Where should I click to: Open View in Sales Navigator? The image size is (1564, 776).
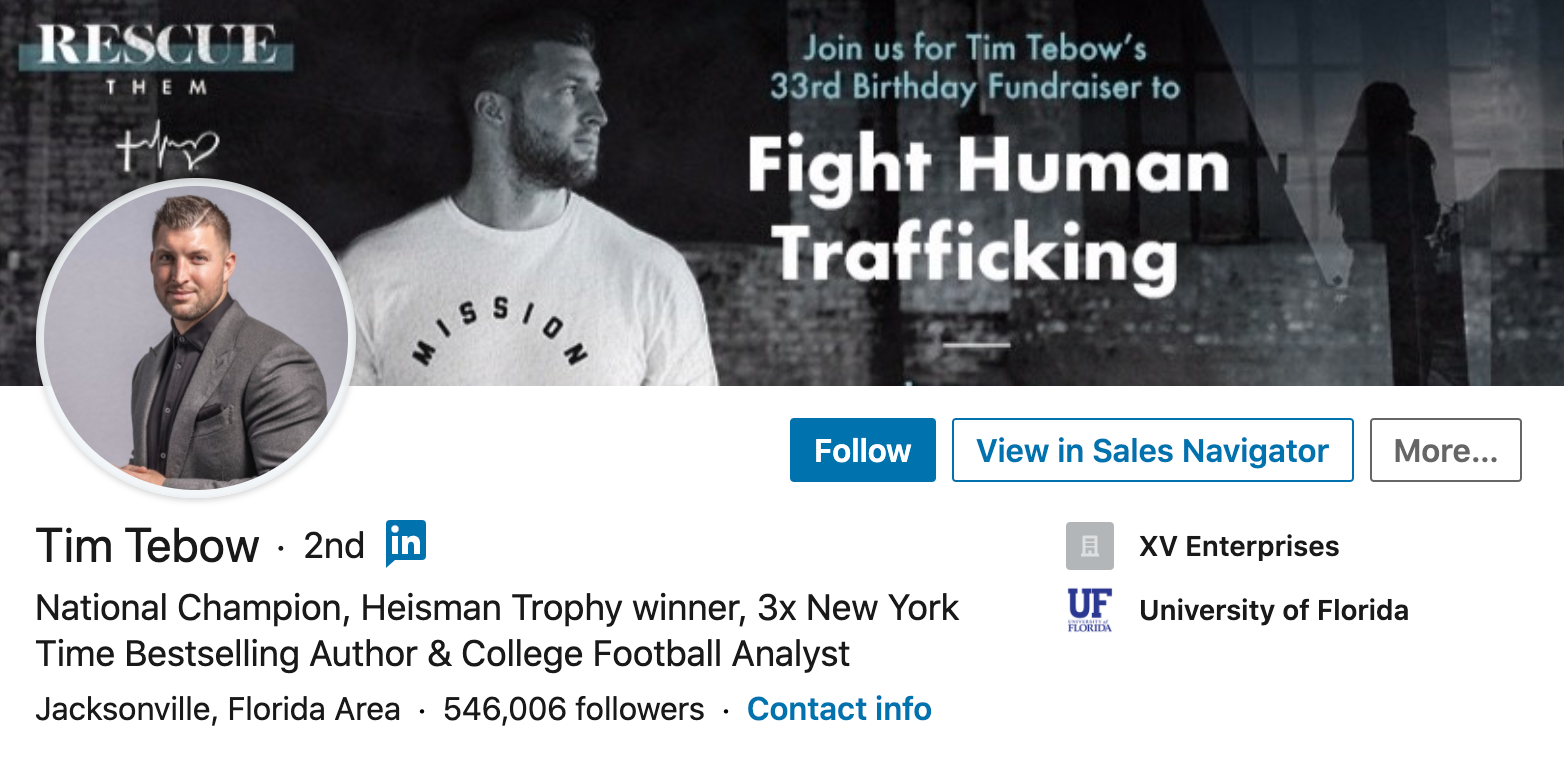coord(1152,450)
